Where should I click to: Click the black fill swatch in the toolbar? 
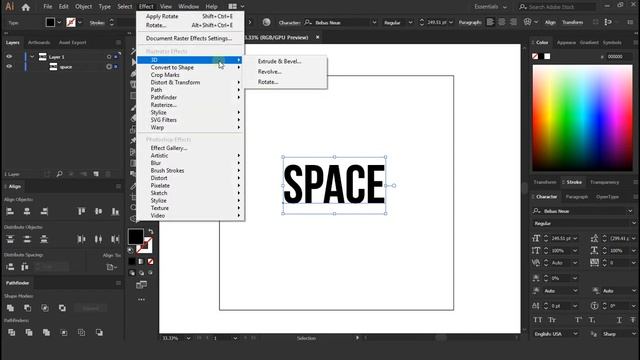pyautogui.click(x=136, y=236)
